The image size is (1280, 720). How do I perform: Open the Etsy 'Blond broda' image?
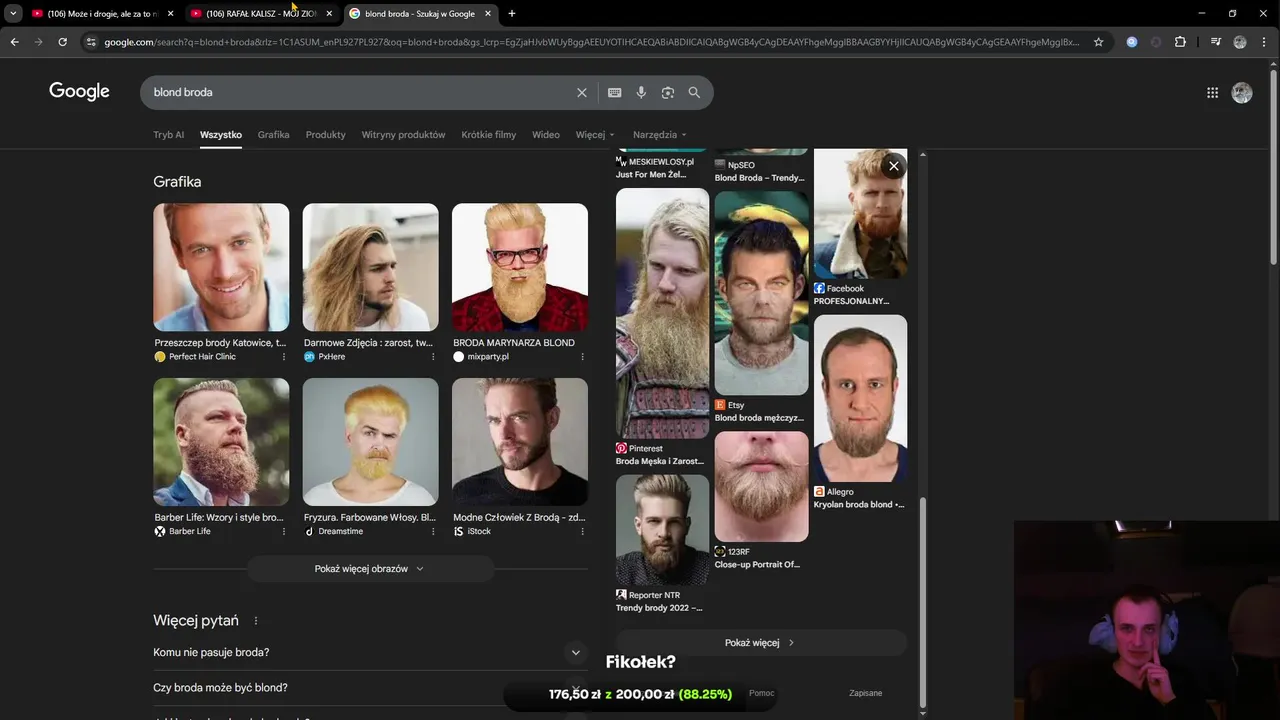tap(761, 293)
